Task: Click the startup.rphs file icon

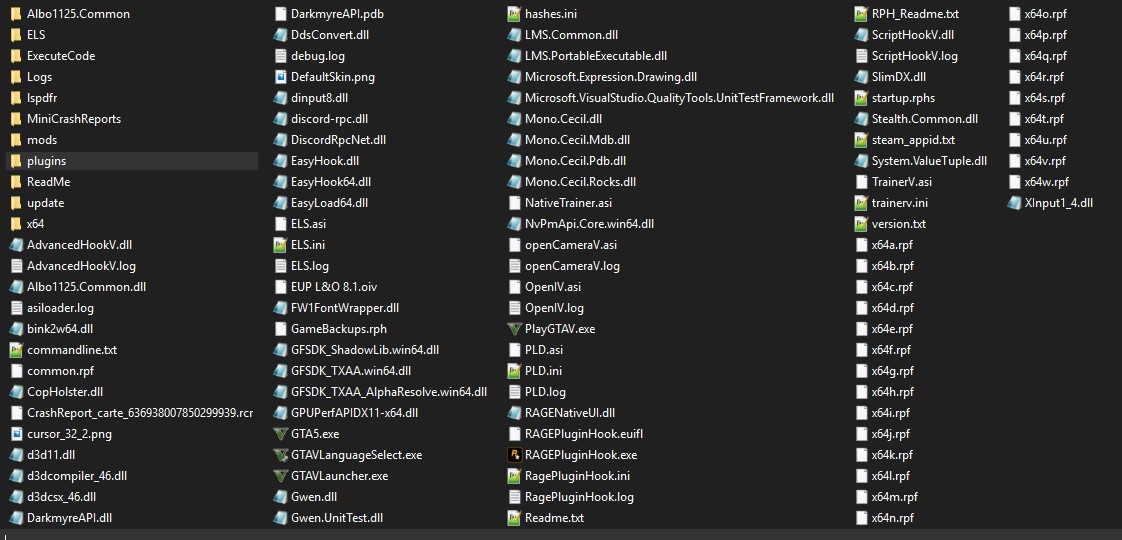Action: pyautogui.click(x=861, y=98)
